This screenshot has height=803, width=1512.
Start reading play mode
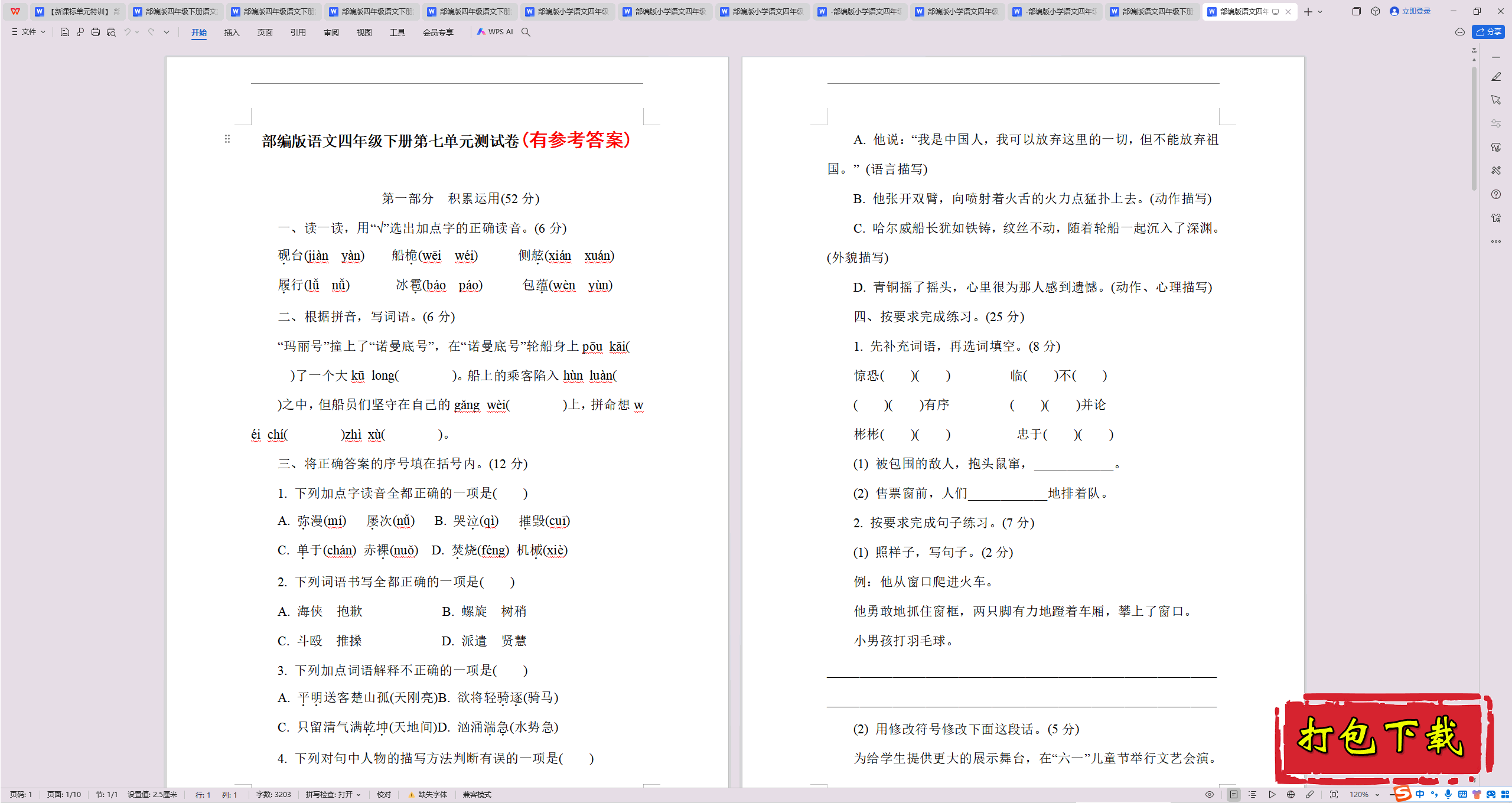1272,795
